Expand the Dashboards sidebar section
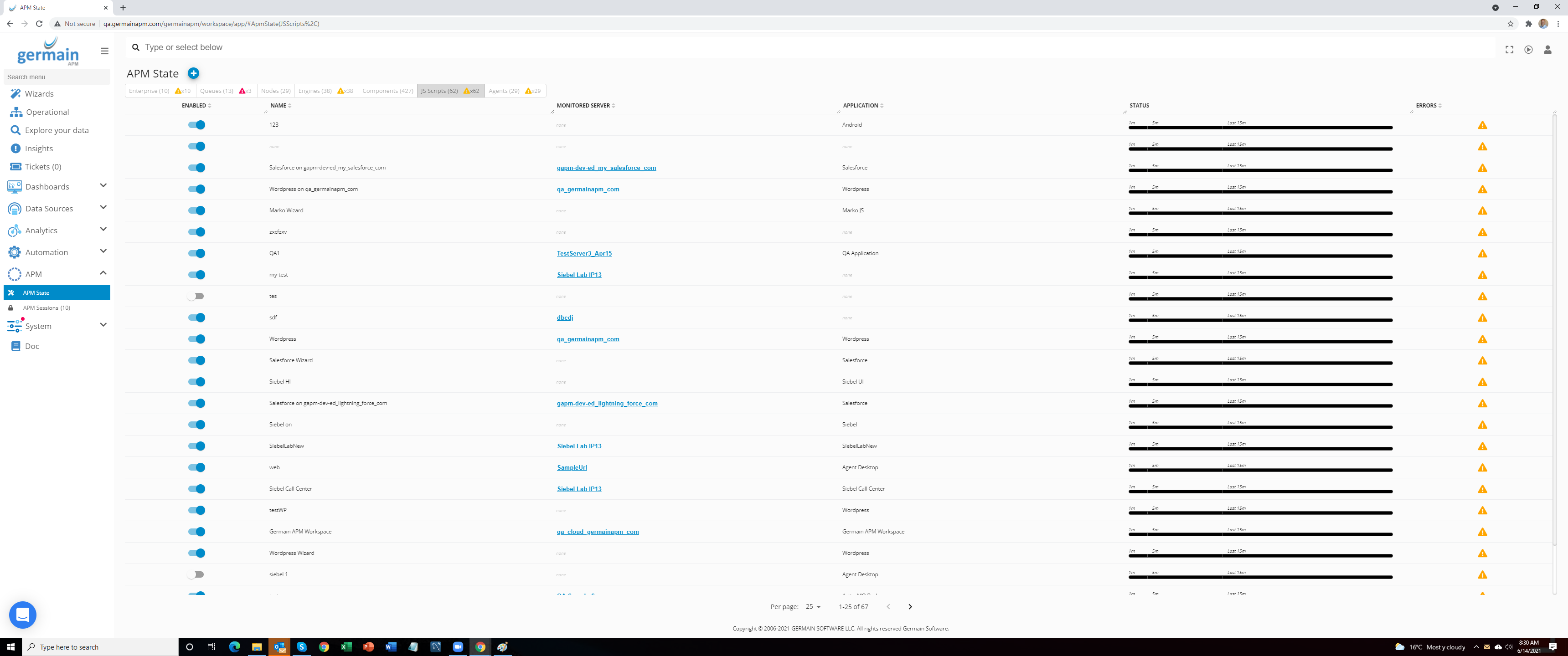The width and height of the screenshot is (1568, 656). tap(103, 185)
